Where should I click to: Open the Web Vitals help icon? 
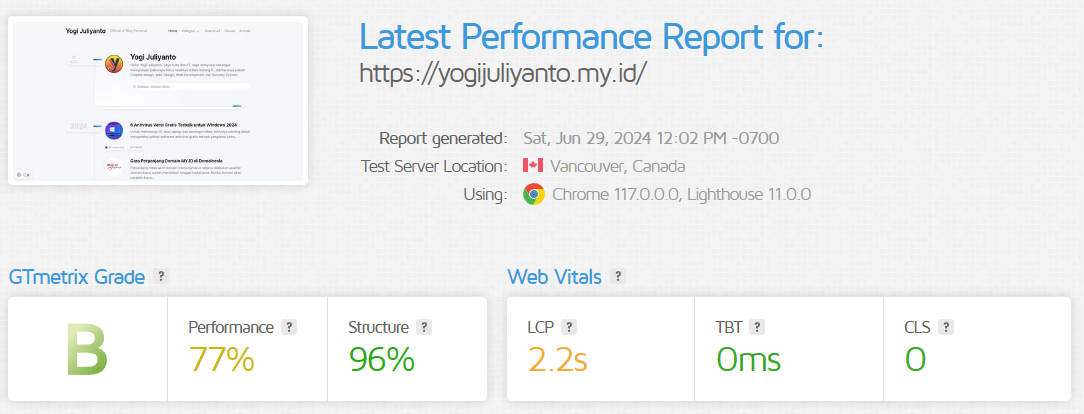pos(618,276)
